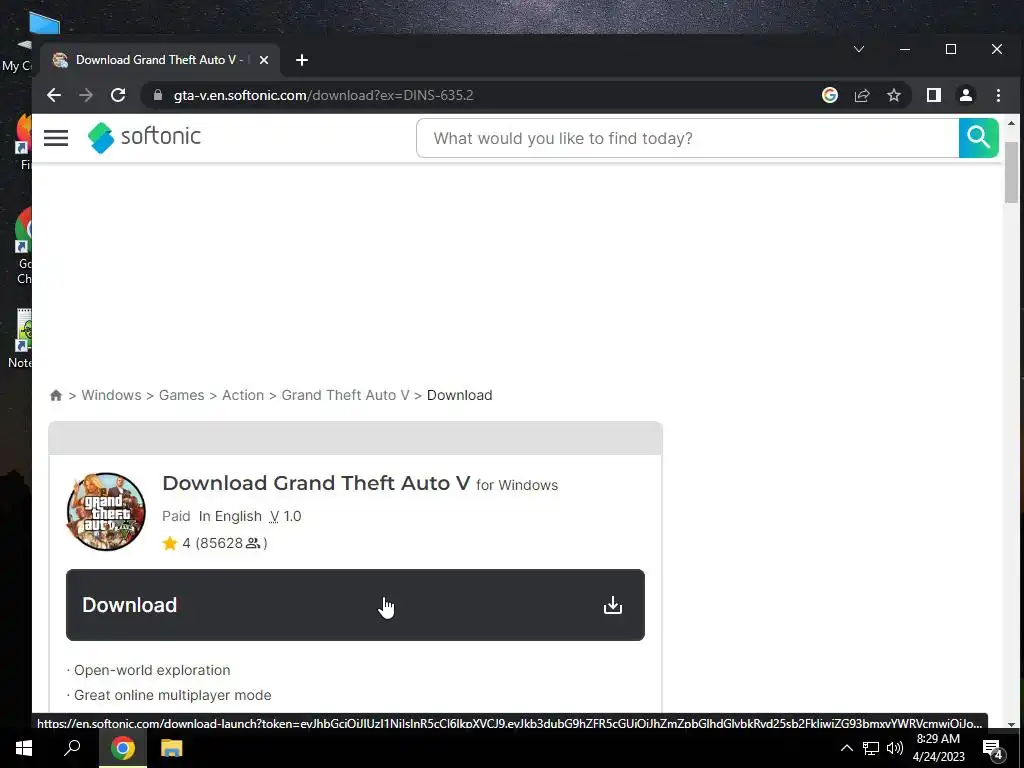
Task: Open Chrome side panel
Action: tap(934, 95)
